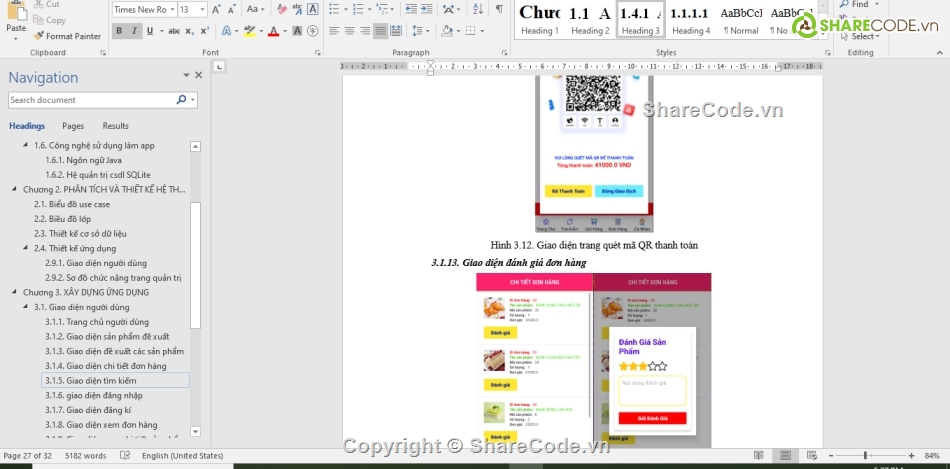Click the Format Painter tool

66,36
